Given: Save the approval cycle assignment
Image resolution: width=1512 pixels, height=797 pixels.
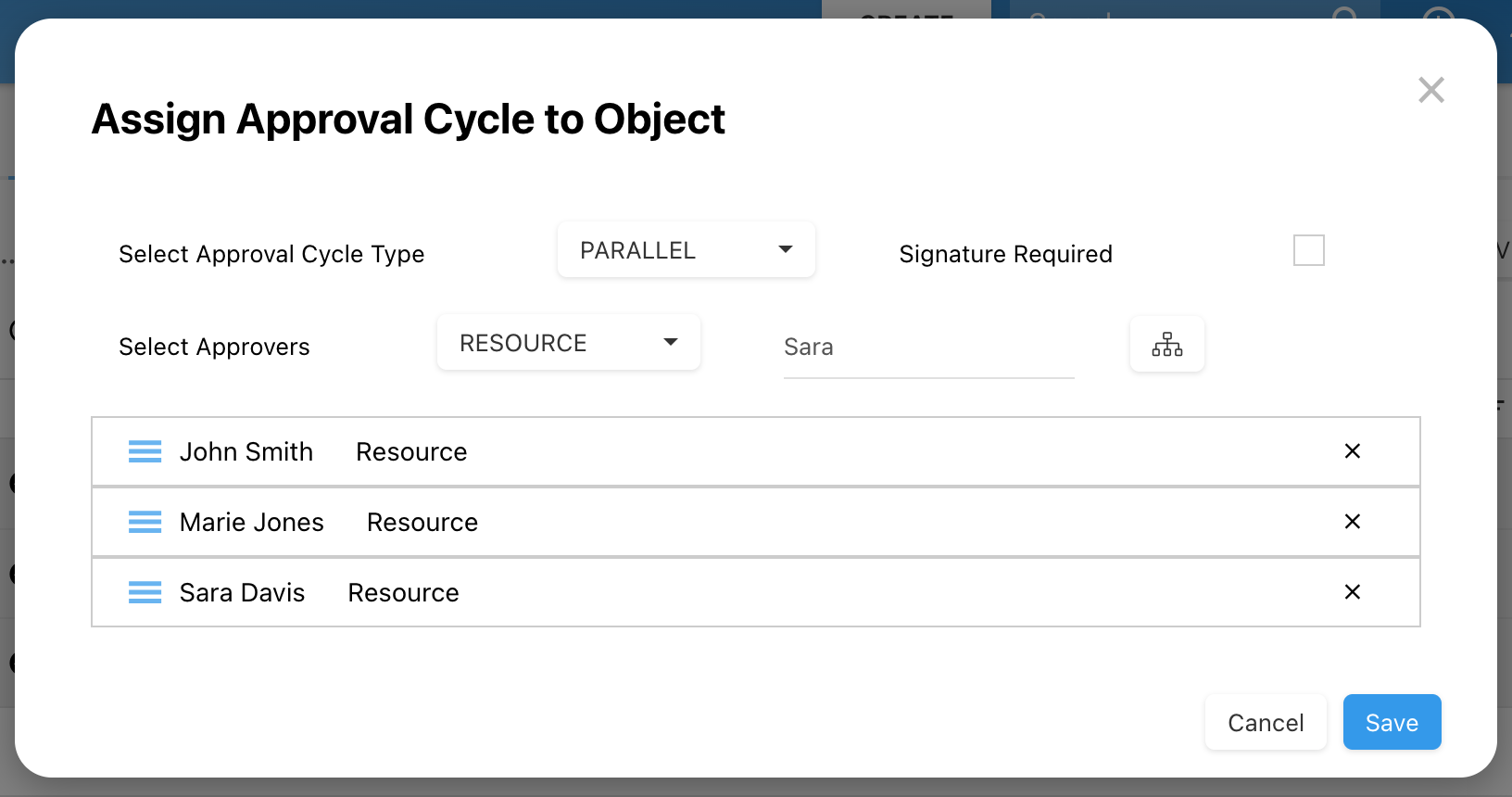Looking at the screenshot, I should click(x=1392, y=723).
